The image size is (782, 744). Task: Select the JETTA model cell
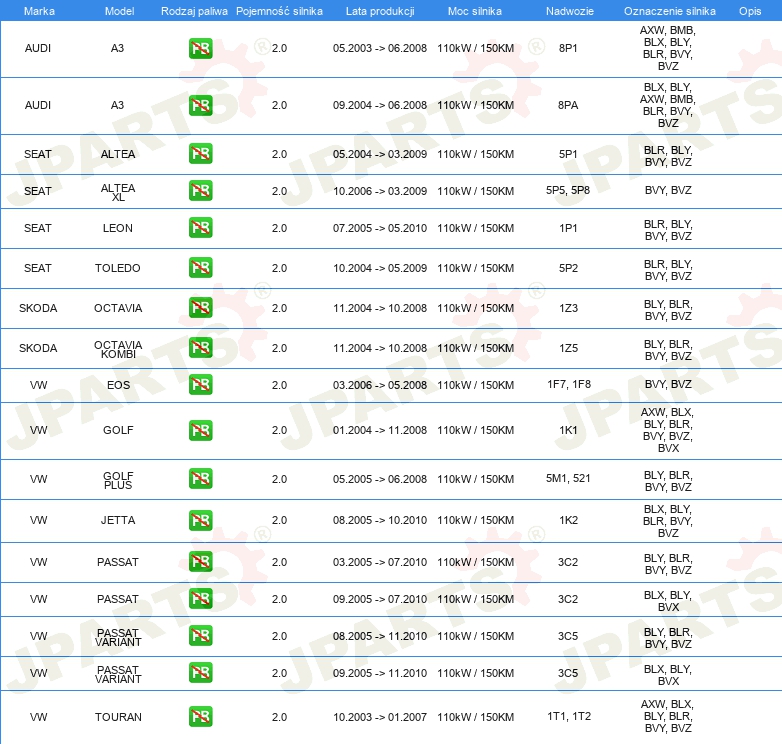118,520
